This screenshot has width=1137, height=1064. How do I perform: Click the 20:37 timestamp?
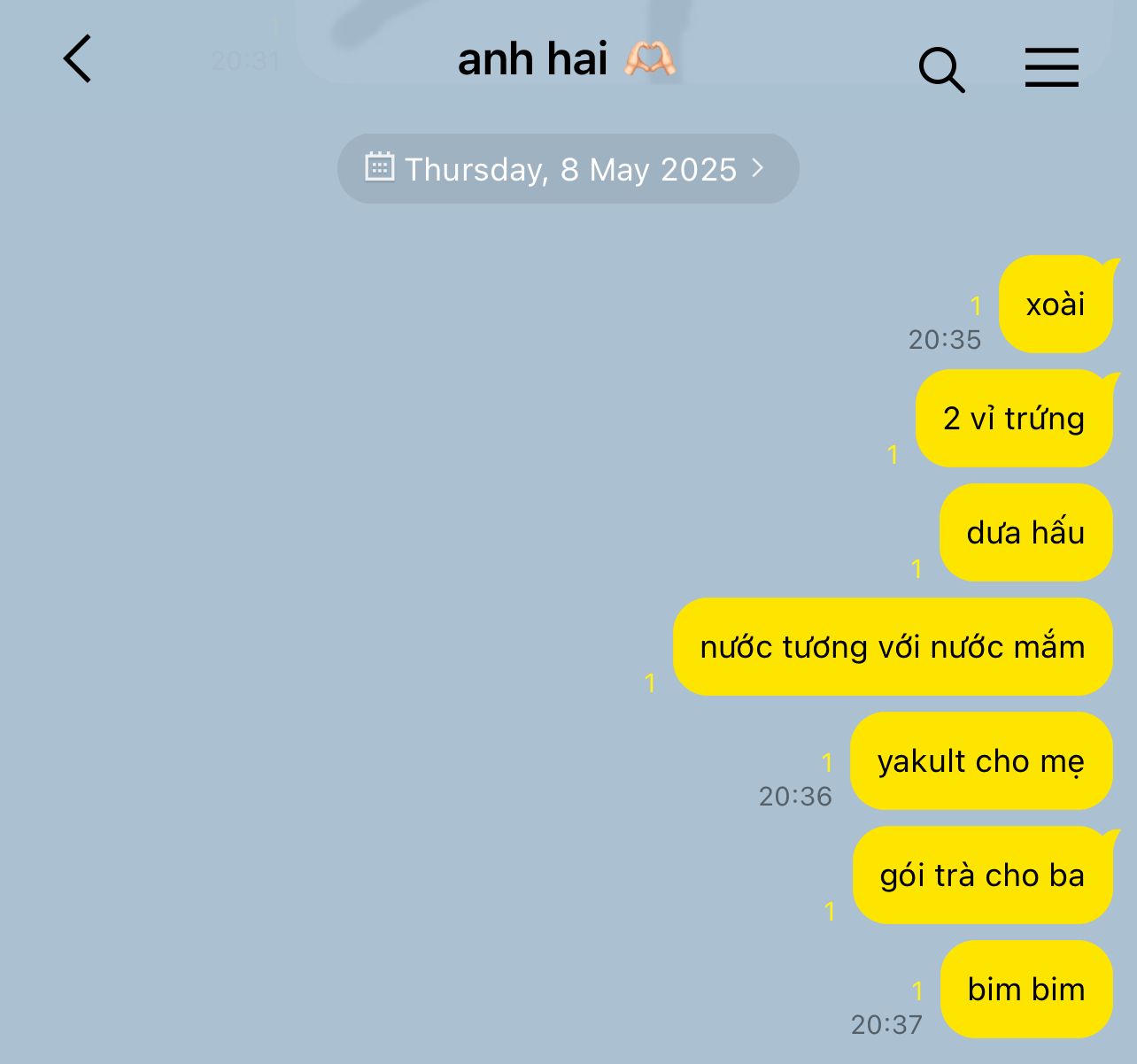886,1025
